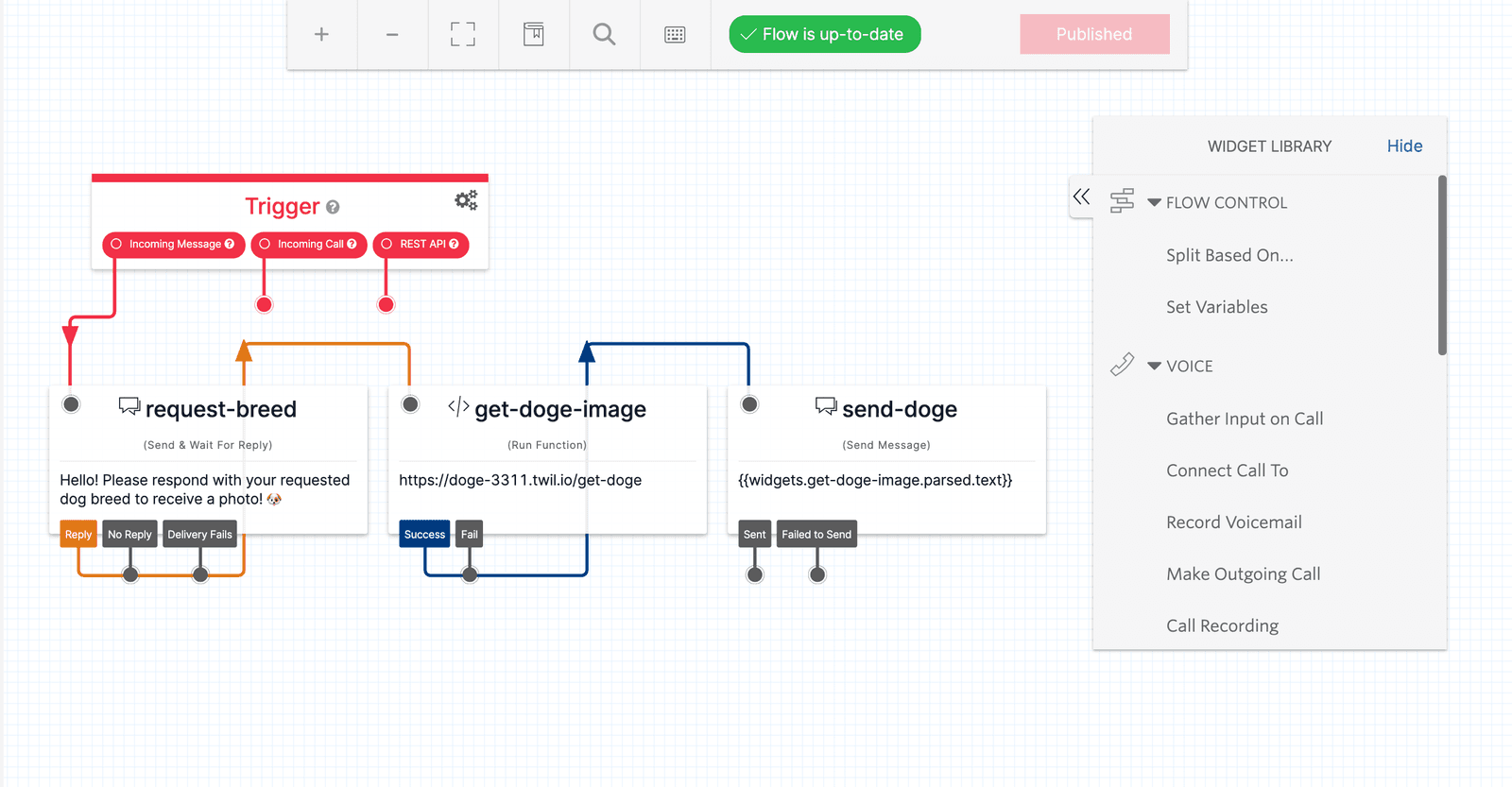Select the Incoming Call trigger

[x=309, y=245]
